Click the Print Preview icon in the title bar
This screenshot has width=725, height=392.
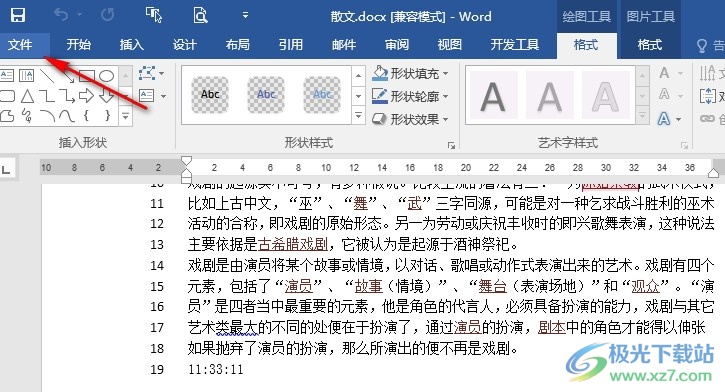click(x=200, y=16)
